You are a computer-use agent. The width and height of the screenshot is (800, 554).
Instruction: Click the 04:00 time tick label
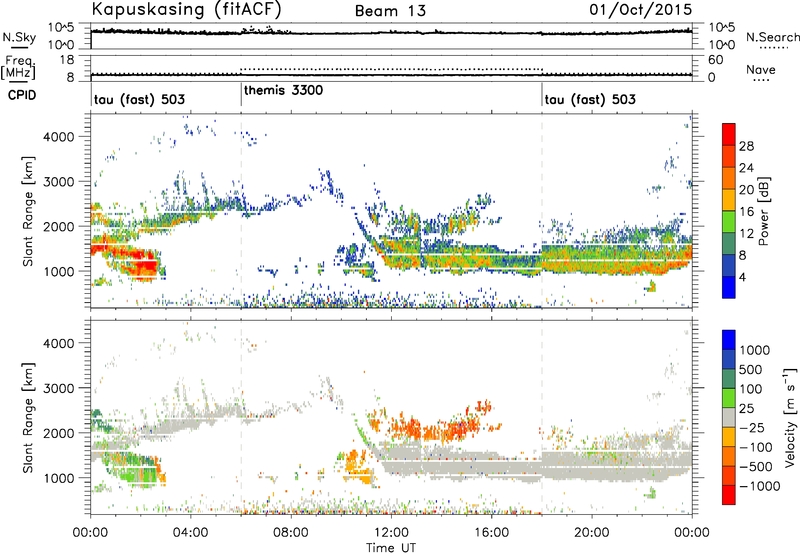pyautogui.click(x=190, y=533)
